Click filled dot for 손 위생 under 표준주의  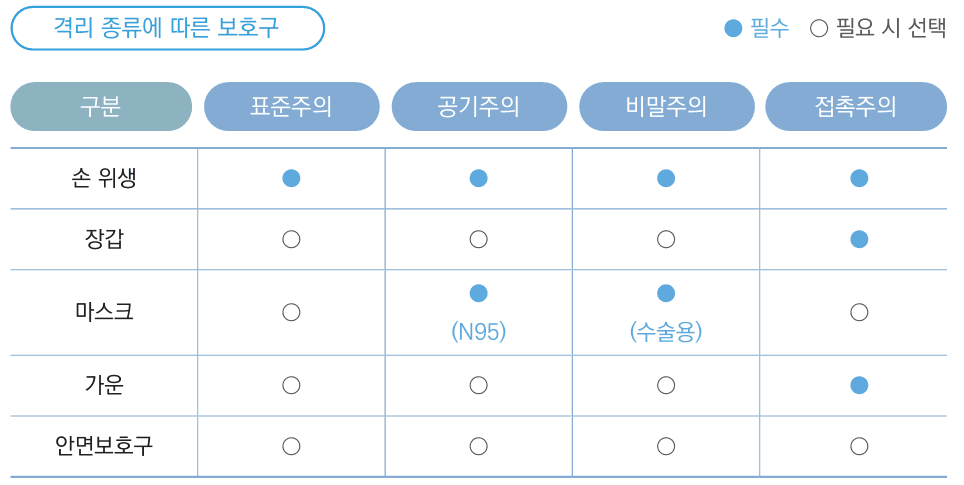pos(291,178)
